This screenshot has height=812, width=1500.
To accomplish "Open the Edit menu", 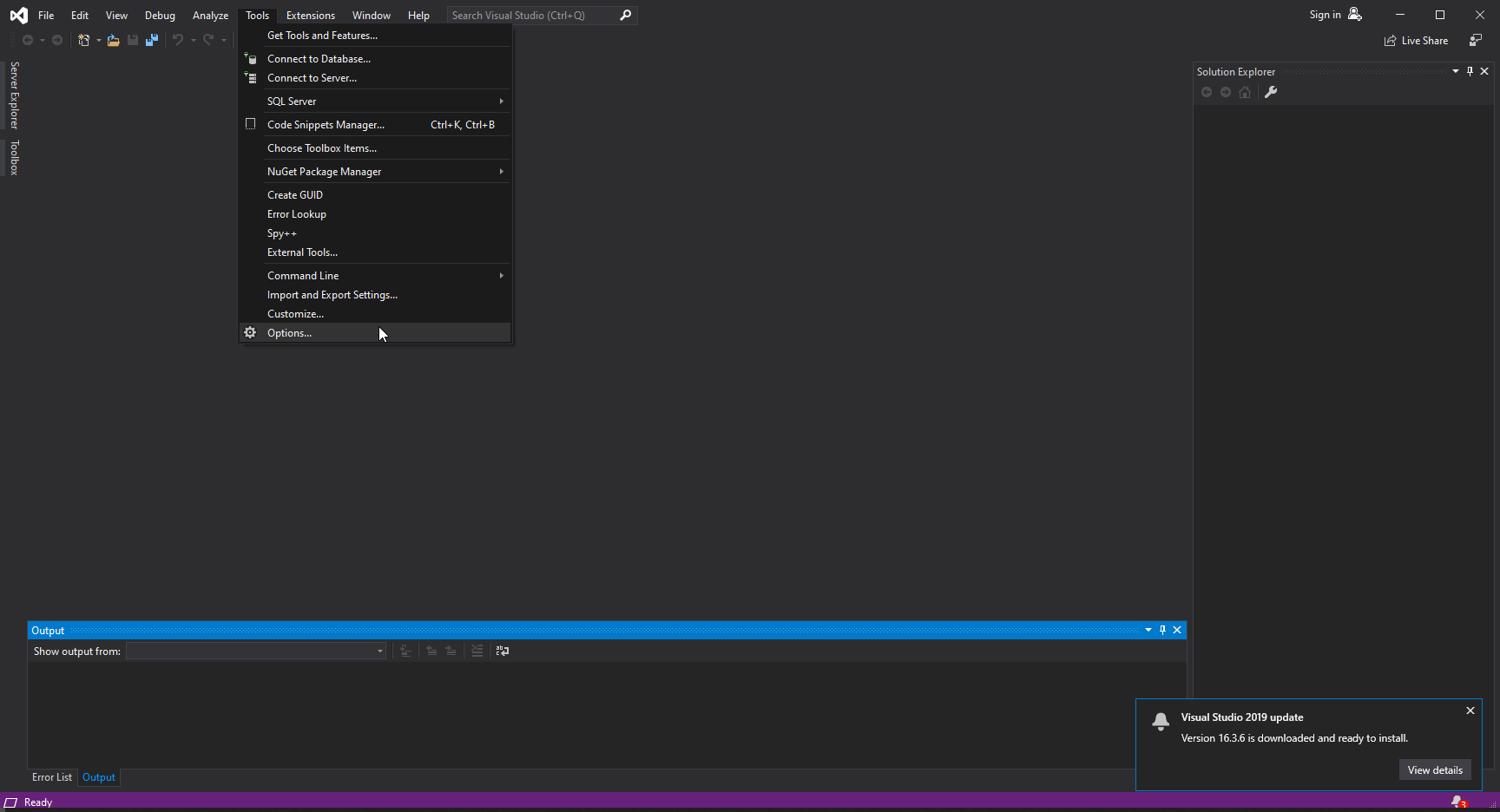I will click(x=80, y=16).
